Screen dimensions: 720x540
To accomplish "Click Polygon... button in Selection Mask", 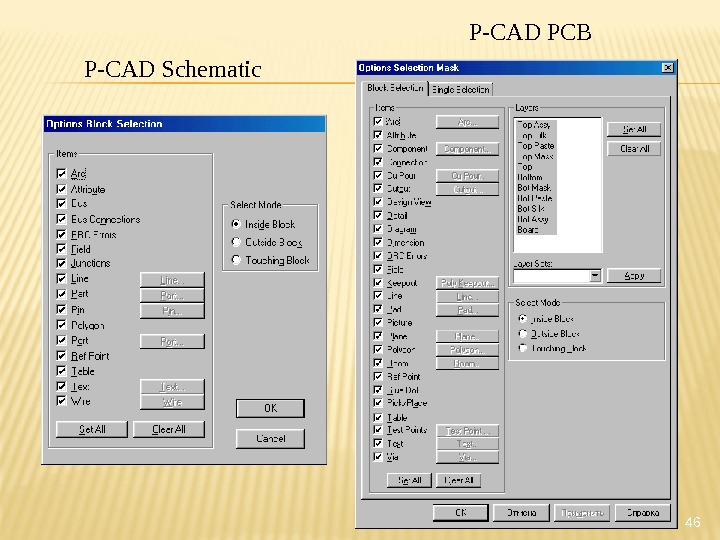I will coord(467,350).
